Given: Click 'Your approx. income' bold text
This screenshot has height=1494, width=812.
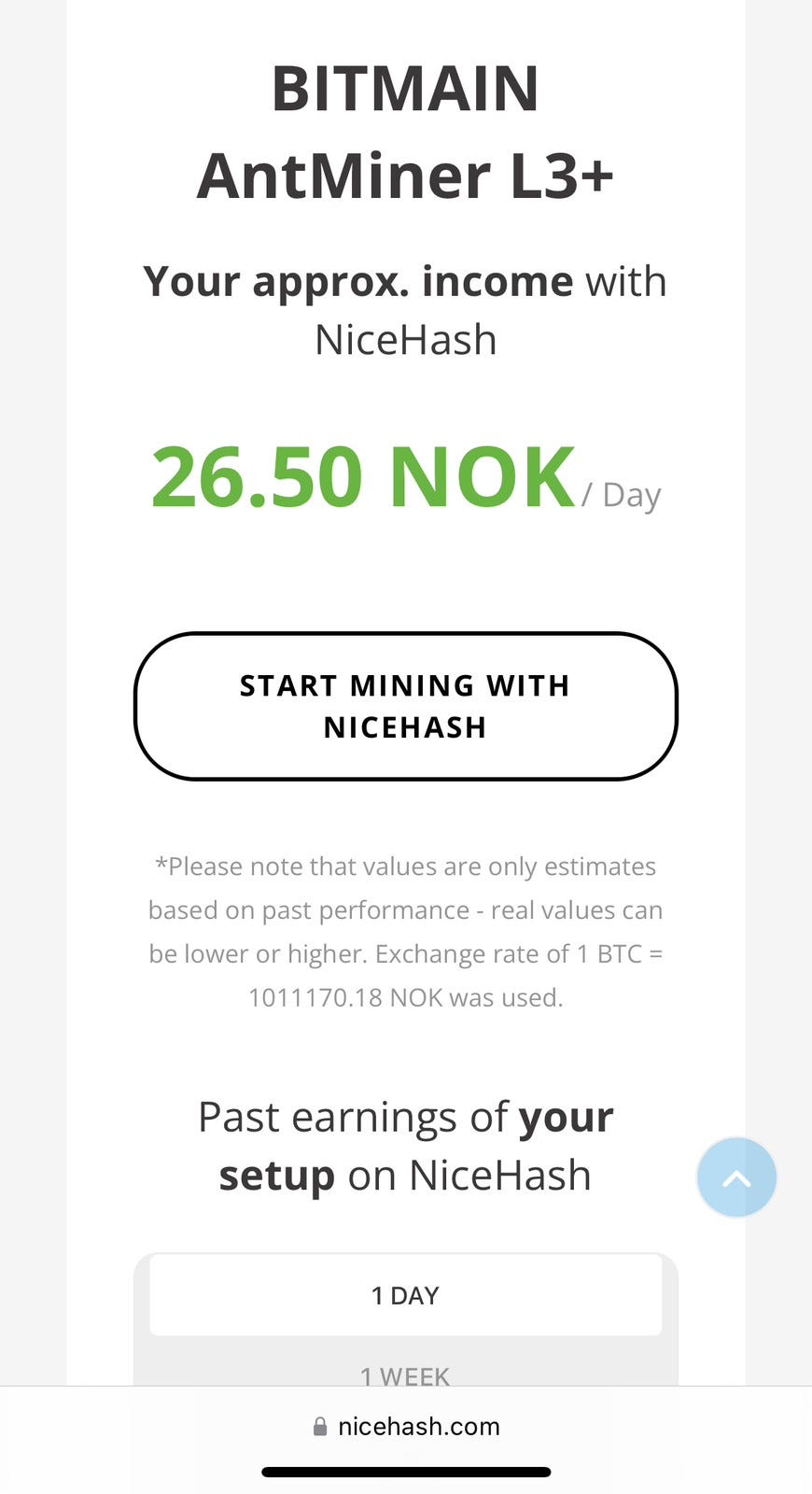Looking at the screenshot, I should coord(358,282).
